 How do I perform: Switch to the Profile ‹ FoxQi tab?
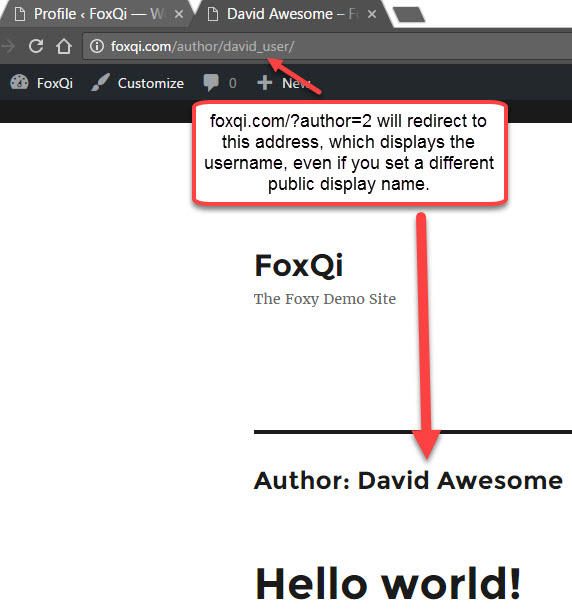coord(97,14)
